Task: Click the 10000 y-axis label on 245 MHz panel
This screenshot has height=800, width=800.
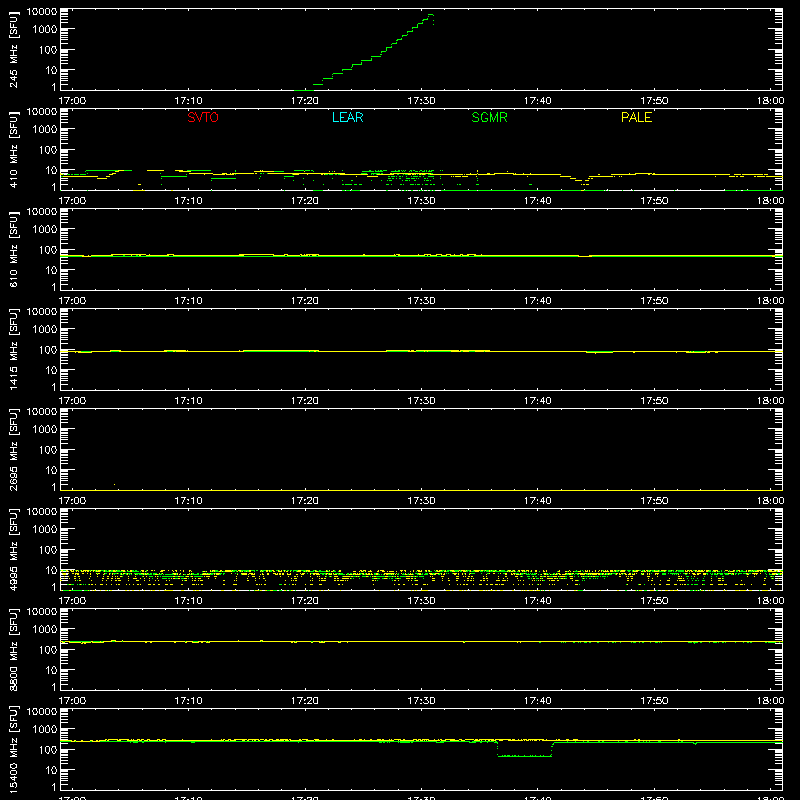Action: click(42, 11)
